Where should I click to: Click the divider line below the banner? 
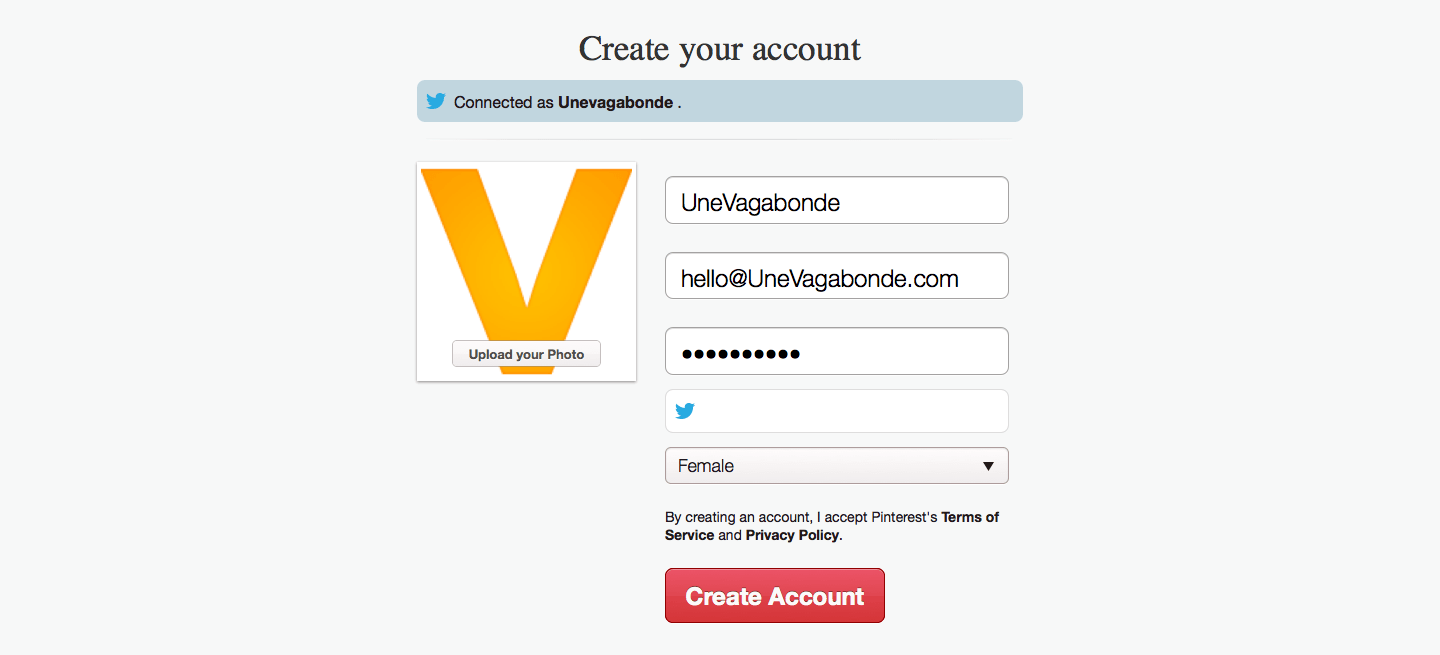pos(719,139)
